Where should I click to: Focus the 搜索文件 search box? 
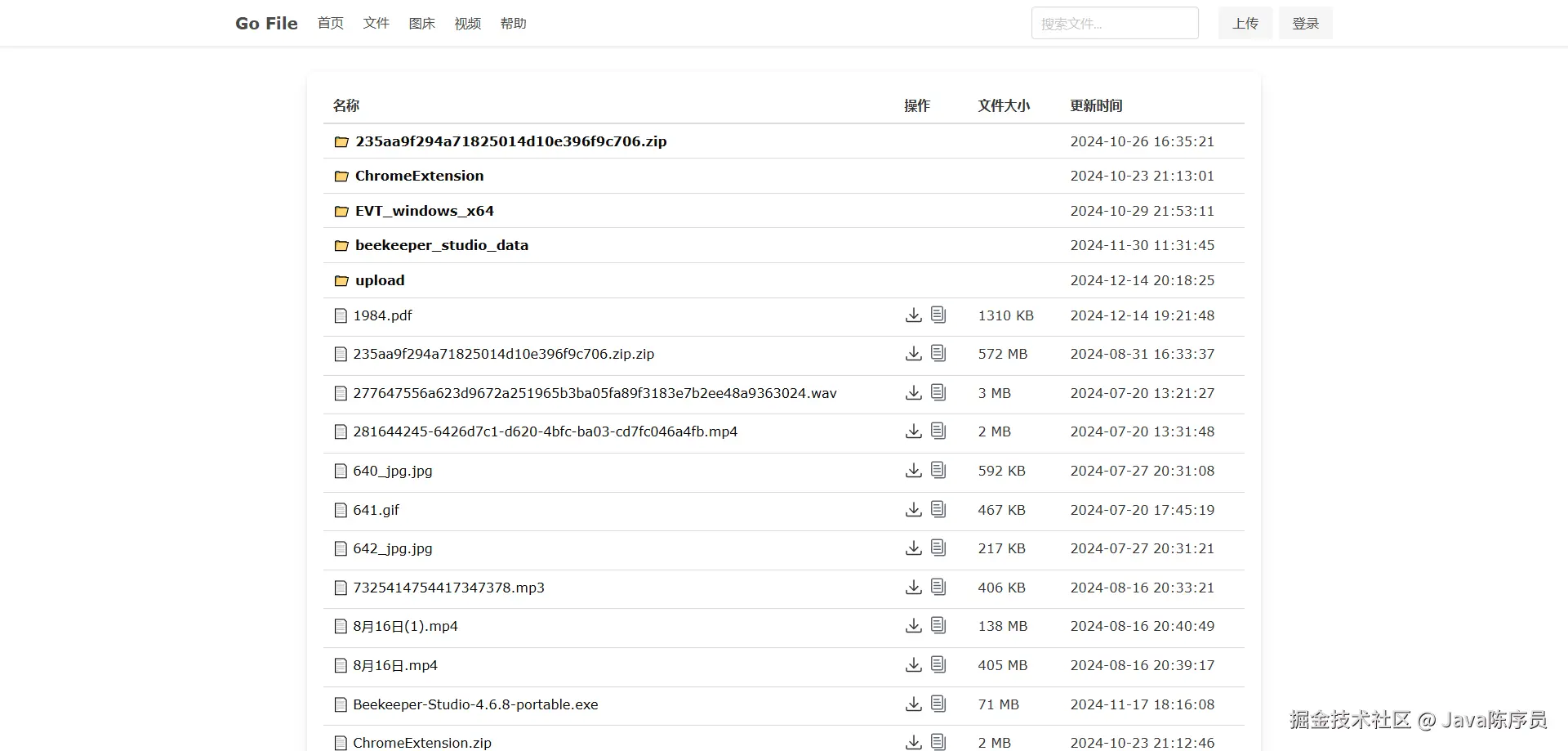point(1114,24)
